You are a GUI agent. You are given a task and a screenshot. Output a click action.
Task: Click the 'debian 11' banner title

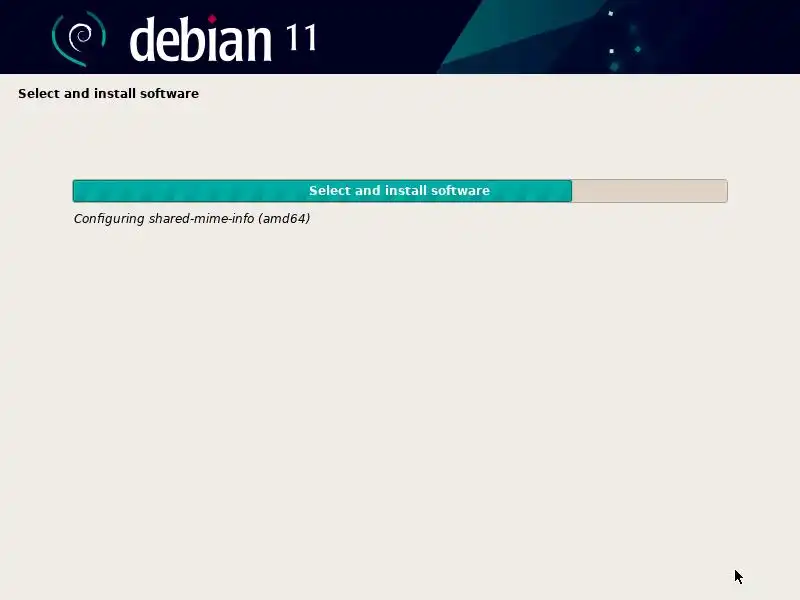pos(223,39)
